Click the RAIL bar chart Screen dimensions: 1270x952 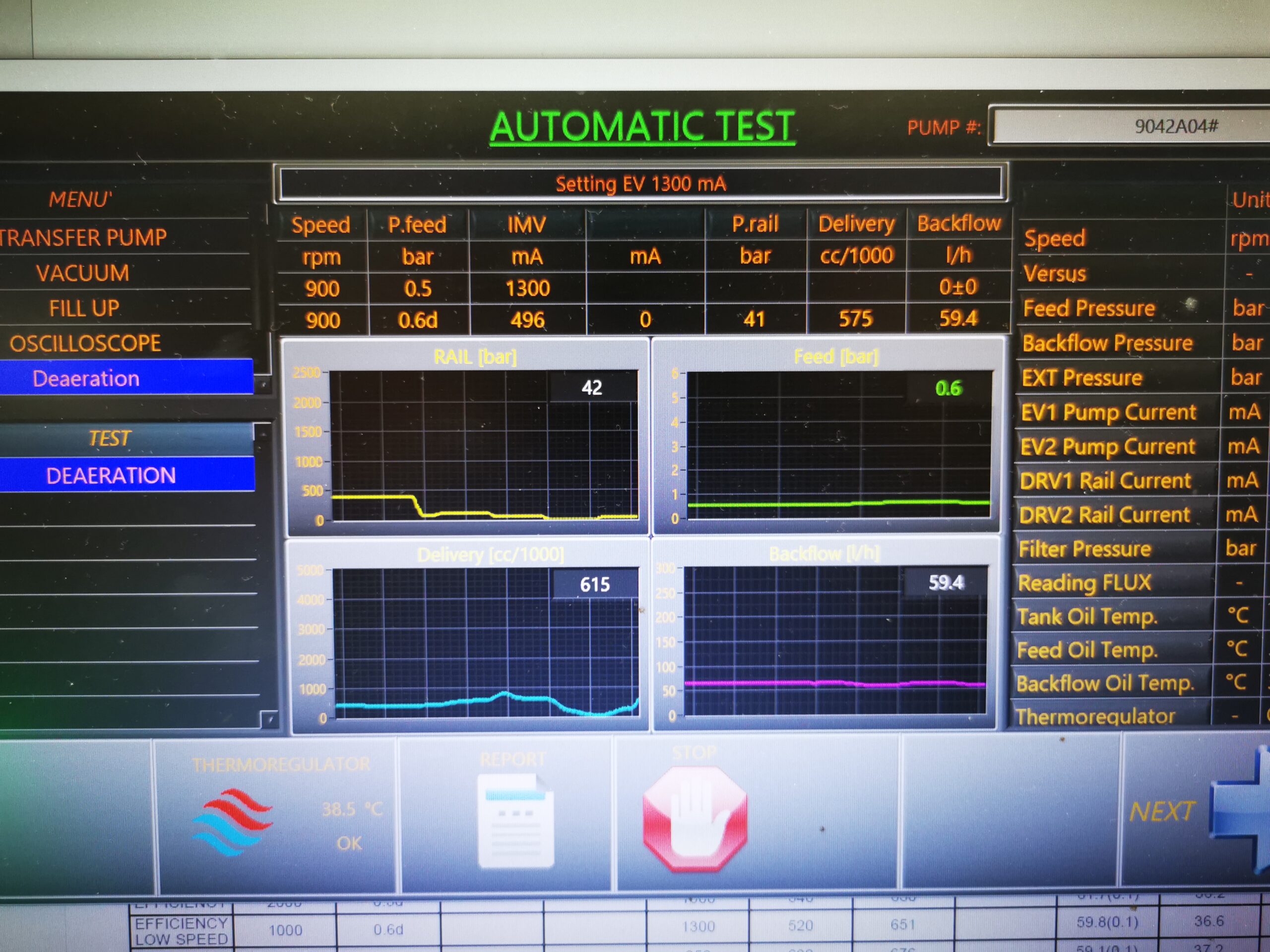tap(484, 446)
